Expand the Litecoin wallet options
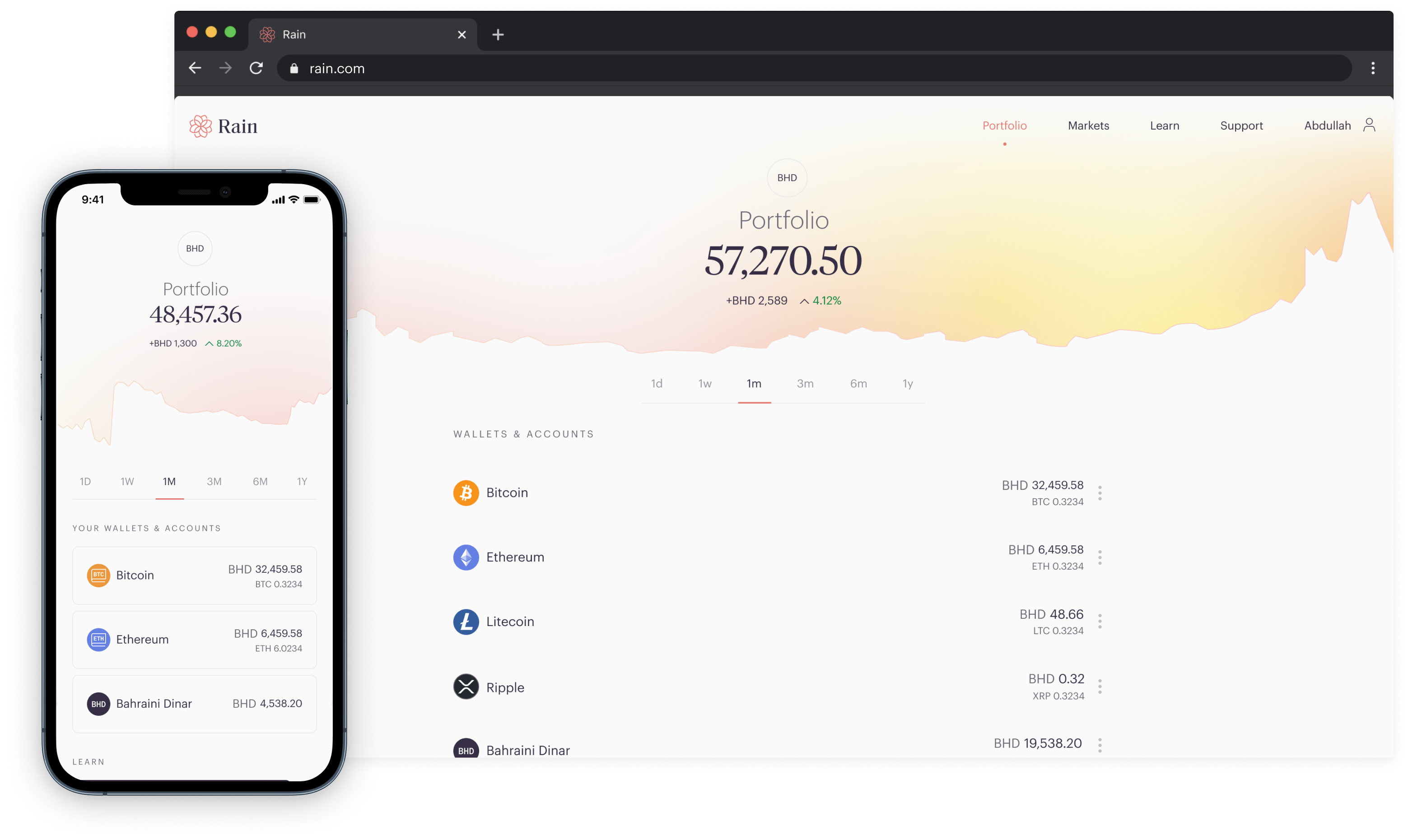The width and height of the screenshot is (1408, 840). point(1100,622)
